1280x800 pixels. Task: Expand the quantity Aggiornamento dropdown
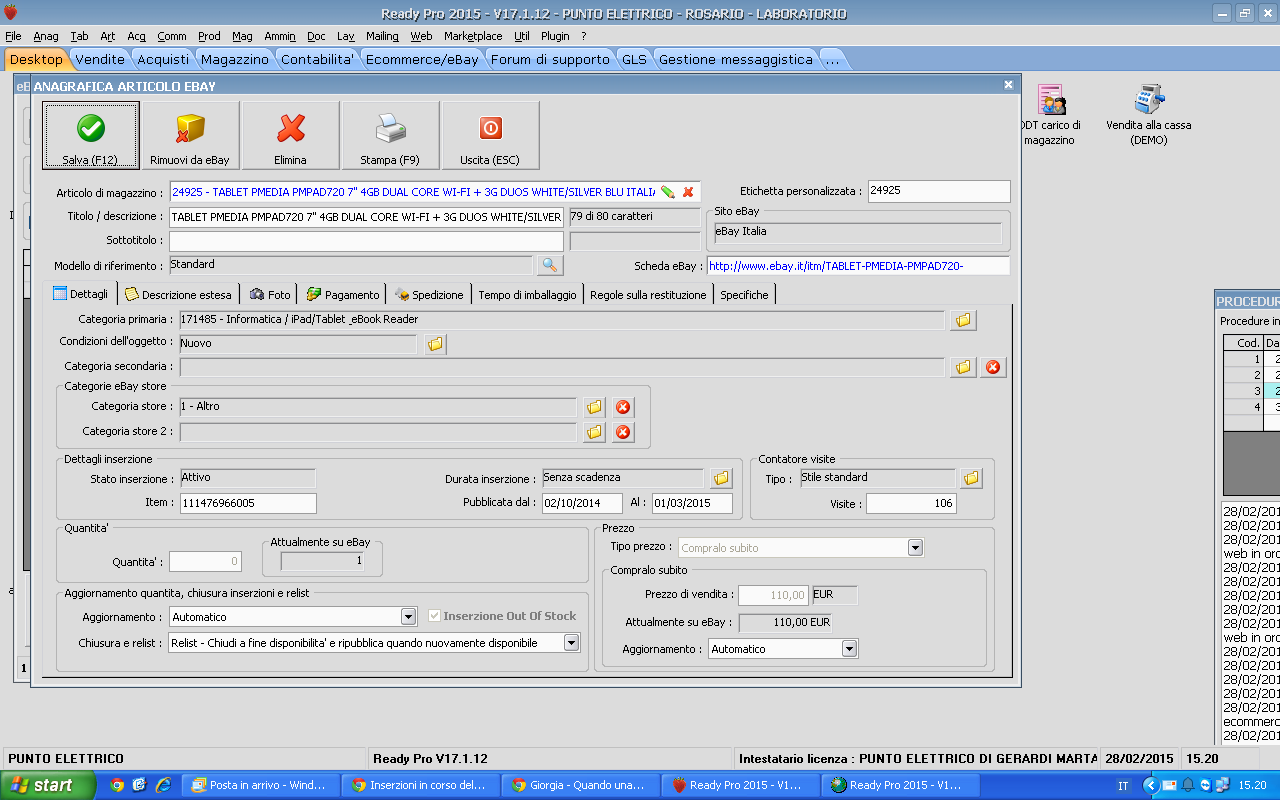click(x=408, y=617)
